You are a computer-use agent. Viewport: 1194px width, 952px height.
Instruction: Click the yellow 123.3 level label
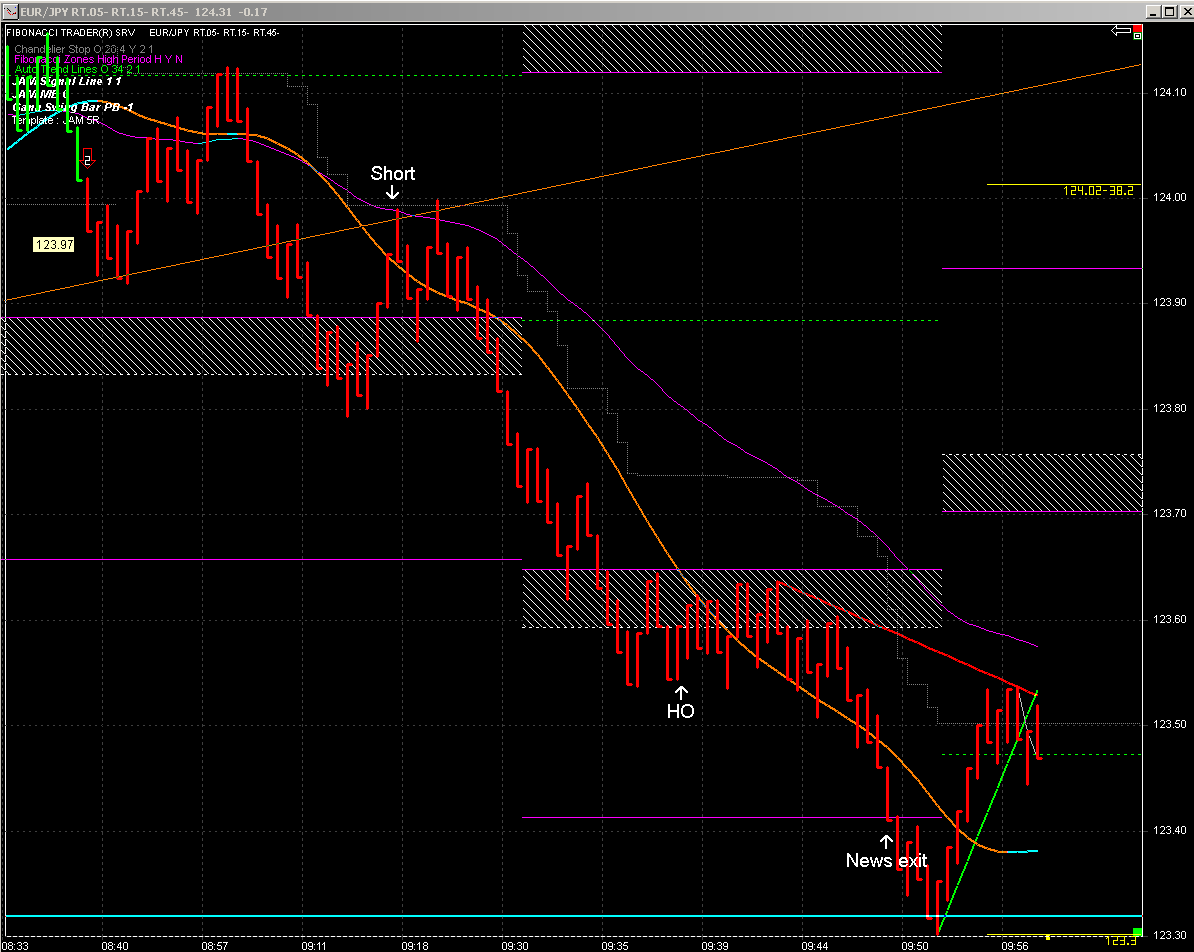tap(1121, 941)
